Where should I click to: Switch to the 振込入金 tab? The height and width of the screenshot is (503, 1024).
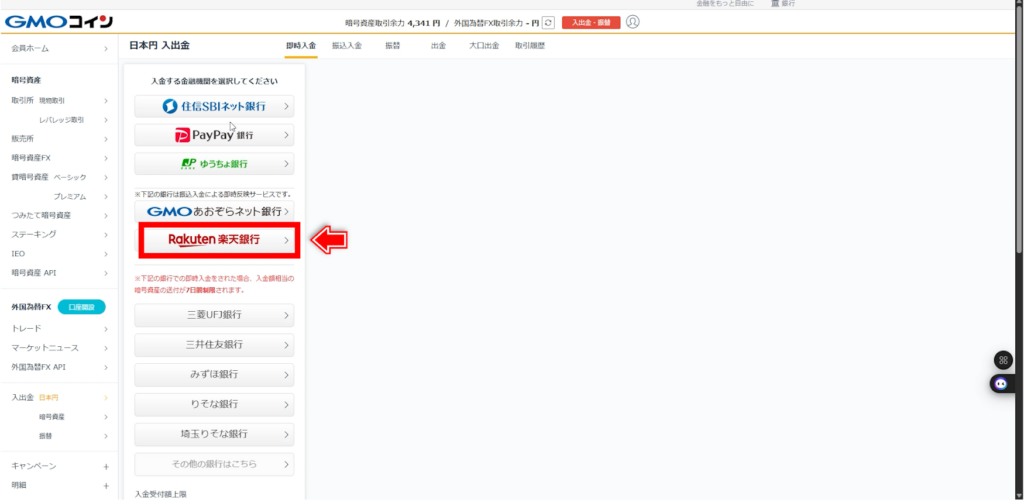[345, 46]
